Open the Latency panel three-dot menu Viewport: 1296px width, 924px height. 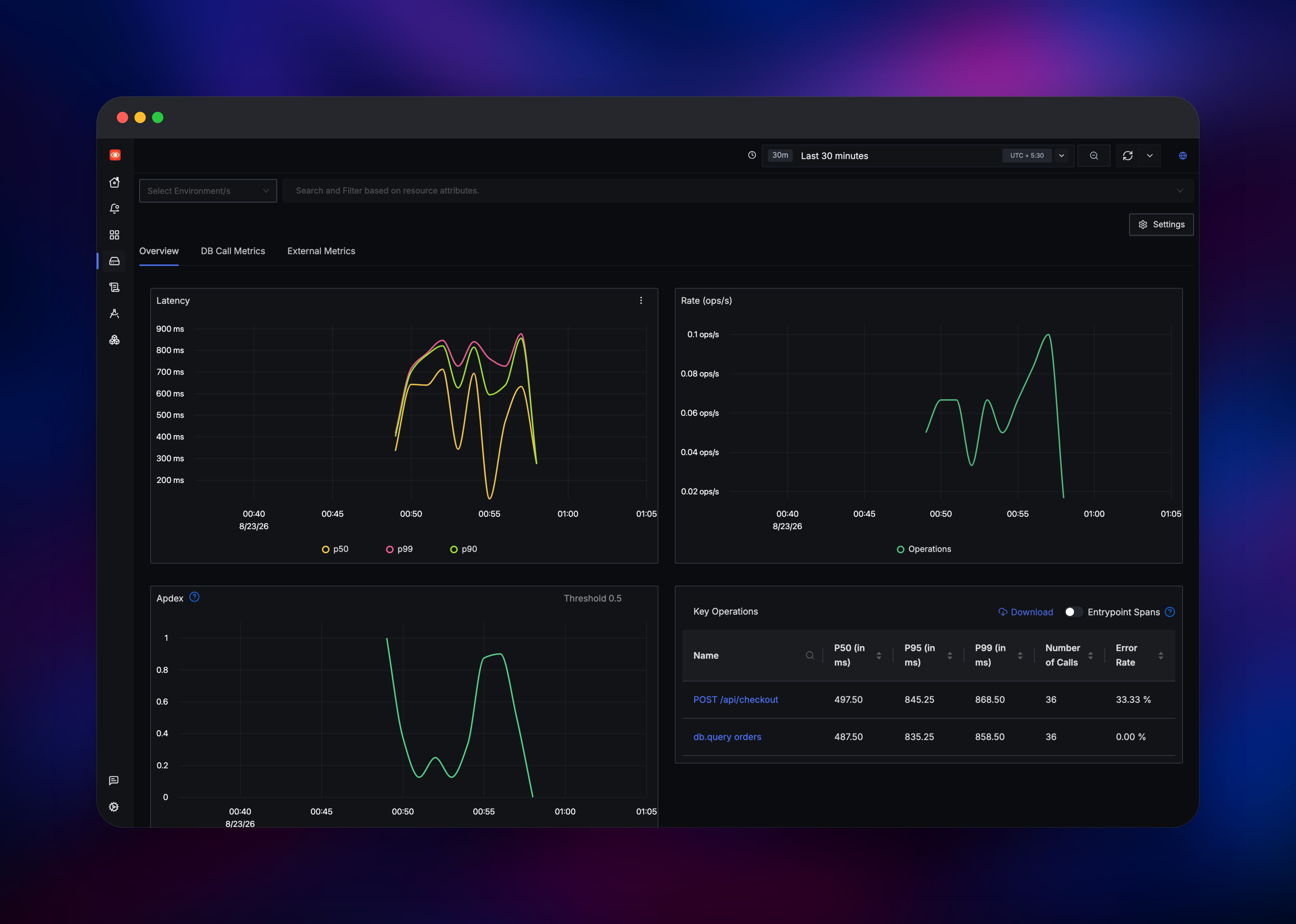click(641, 300)
